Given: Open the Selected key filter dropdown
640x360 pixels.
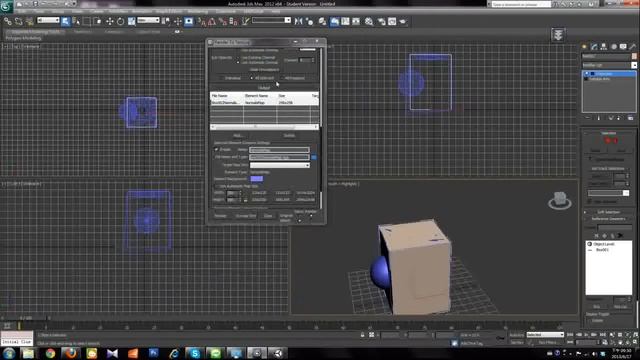Looking at the screenshot, I should pos(545,335).
